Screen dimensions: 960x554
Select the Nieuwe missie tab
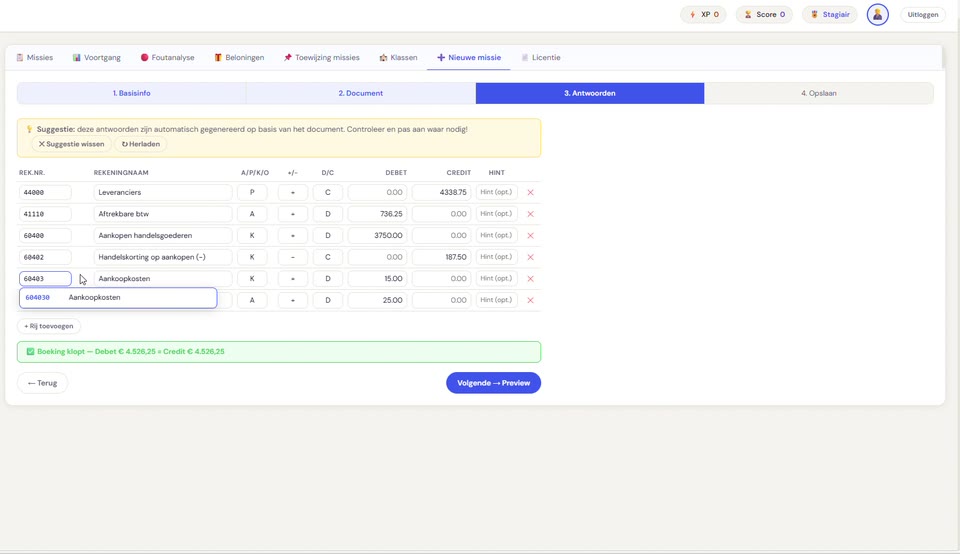coord(468,58)
